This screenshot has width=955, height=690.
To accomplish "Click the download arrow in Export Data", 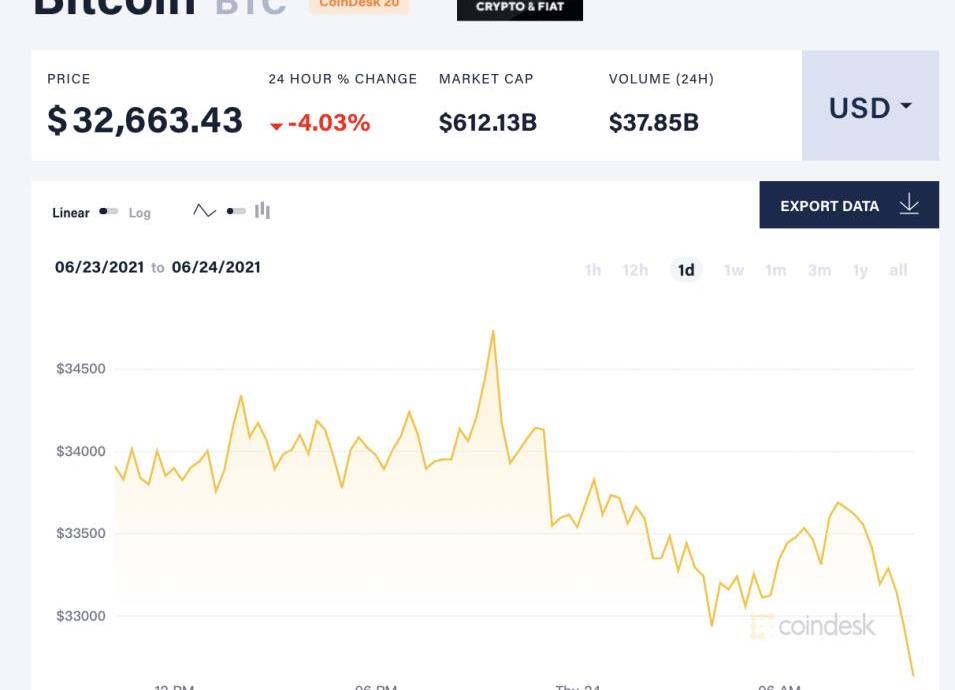I will [909, 205].
